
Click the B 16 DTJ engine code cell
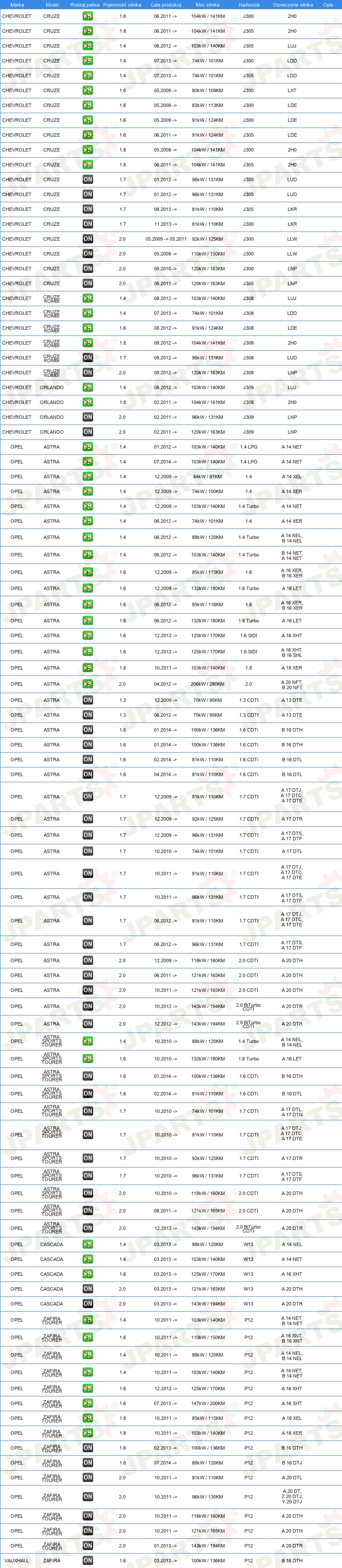292,1463
